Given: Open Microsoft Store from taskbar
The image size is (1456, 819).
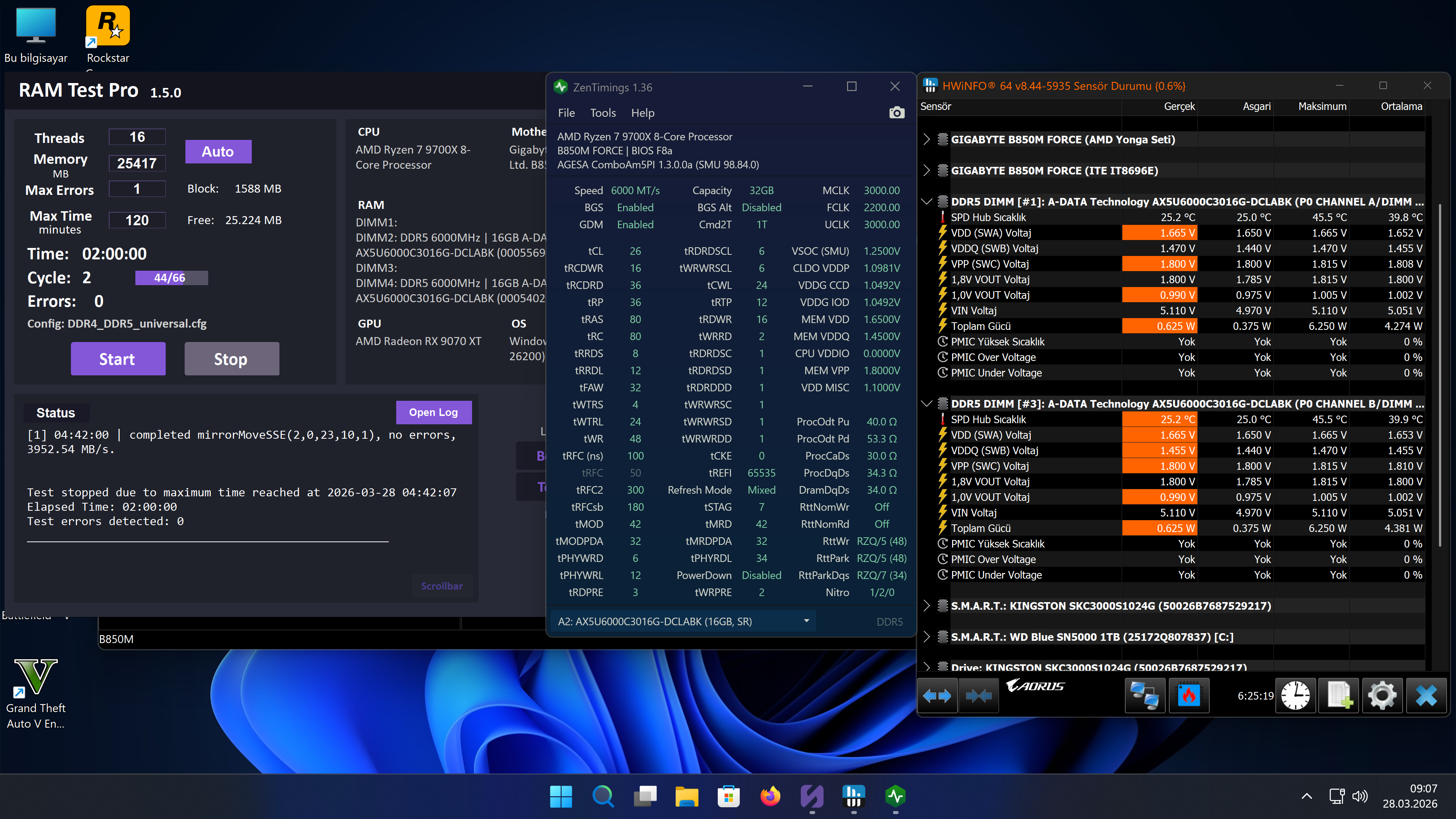Looking at the screenshot, I should tap(728, 797).
